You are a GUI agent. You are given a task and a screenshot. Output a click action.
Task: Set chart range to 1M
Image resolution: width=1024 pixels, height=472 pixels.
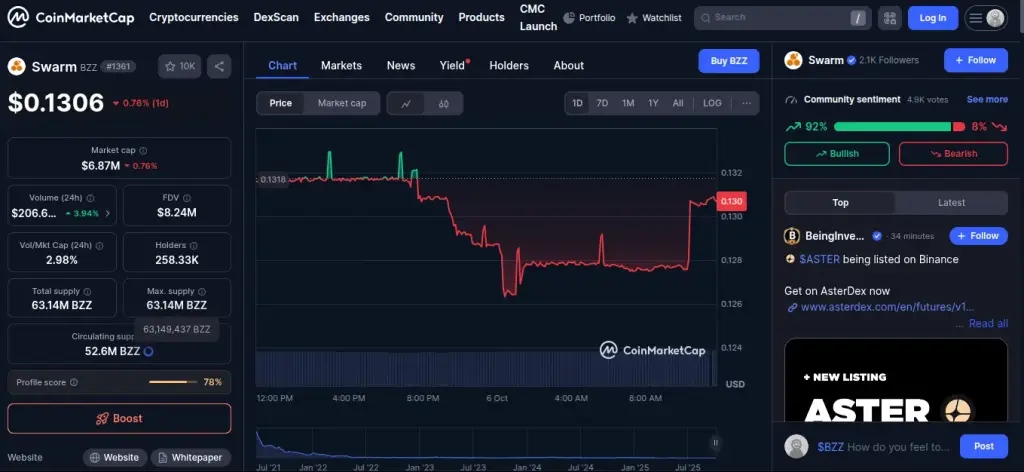point(628,103)
